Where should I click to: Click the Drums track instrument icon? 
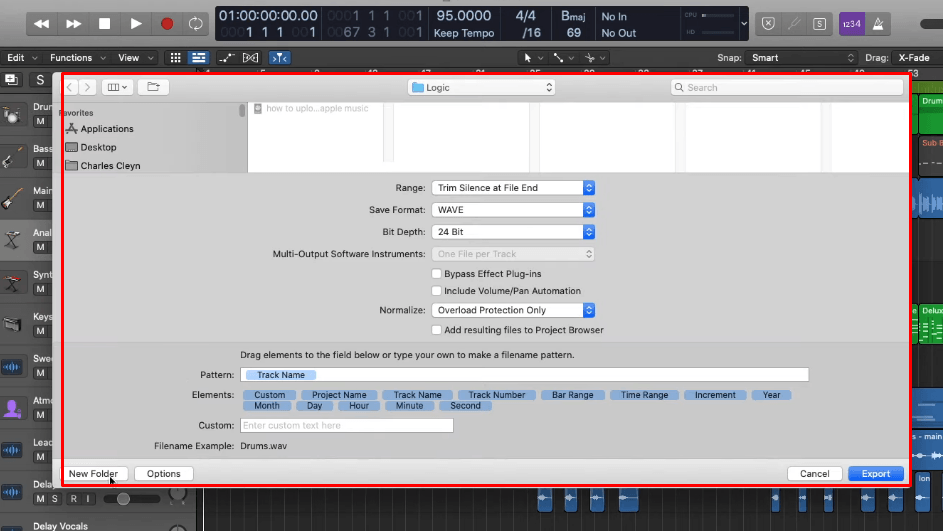[x=11, y=114]
